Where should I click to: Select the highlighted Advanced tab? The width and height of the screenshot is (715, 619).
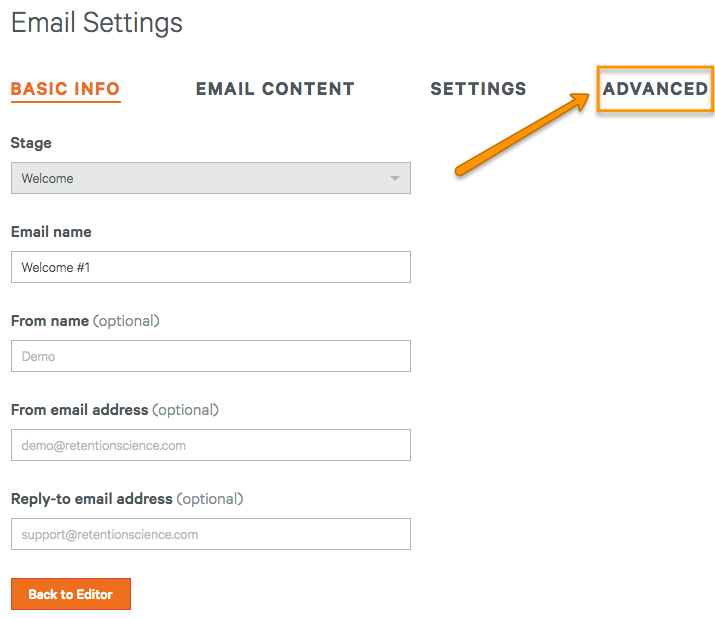(655, 89)
